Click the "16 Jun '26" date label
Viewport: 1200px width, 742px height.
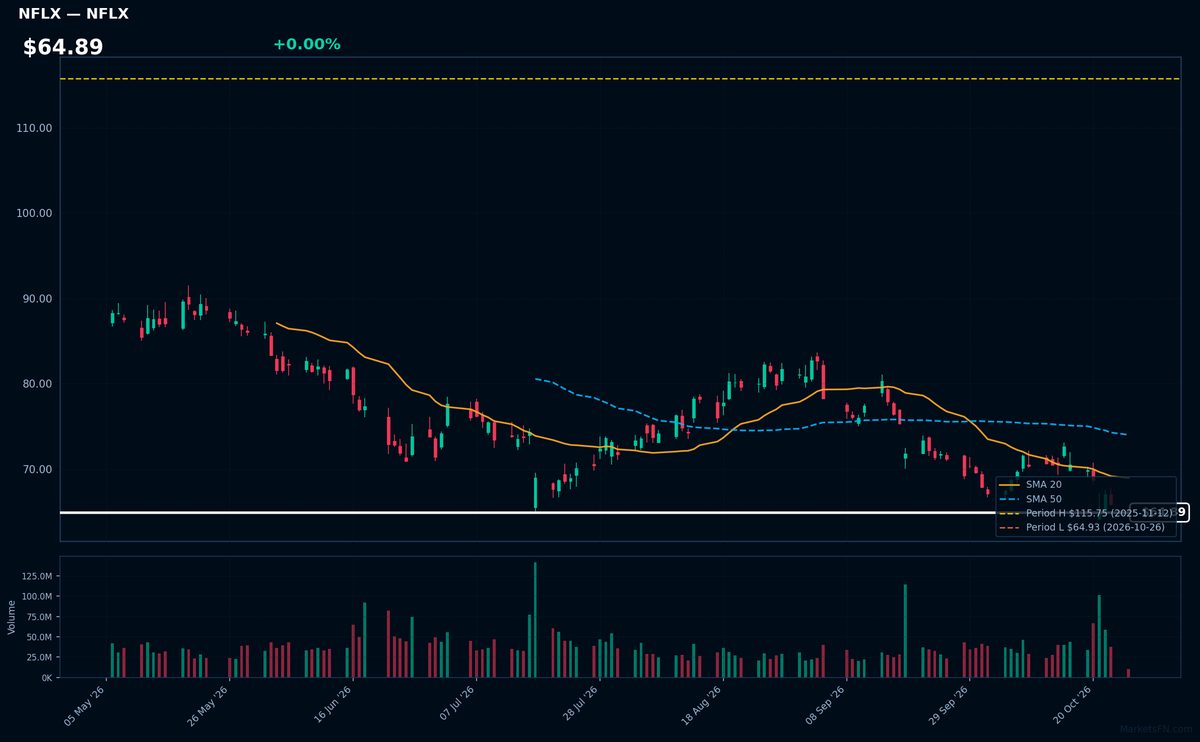click(x=332, y=706)
